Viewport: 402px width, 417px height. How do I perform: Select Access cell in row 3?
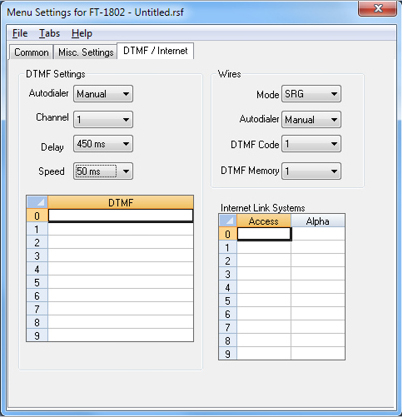click(264, 274)
